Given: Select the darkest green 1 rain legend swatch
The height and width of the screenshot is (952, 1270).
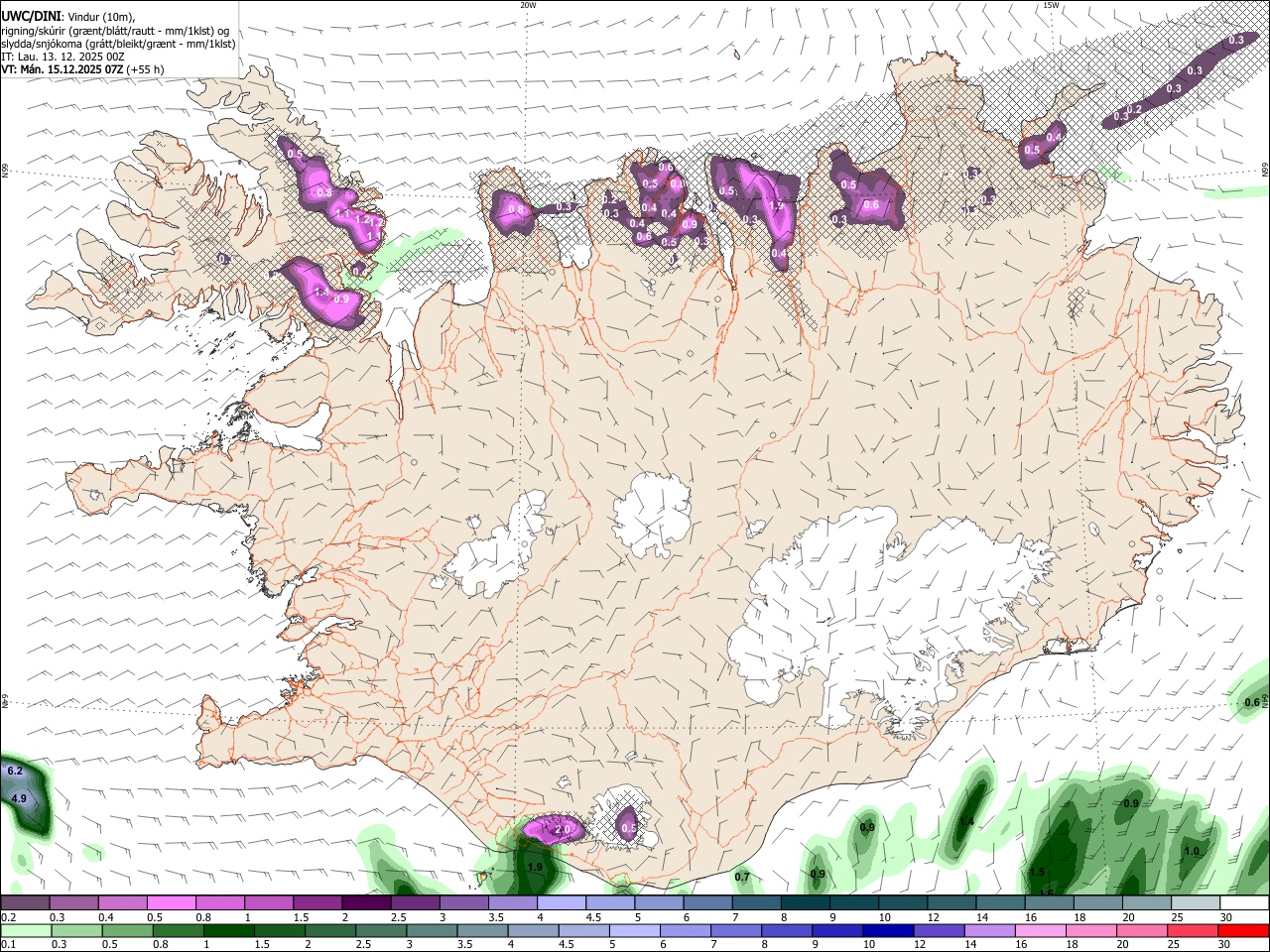Looking at the screenshot, I should point(228,930).
